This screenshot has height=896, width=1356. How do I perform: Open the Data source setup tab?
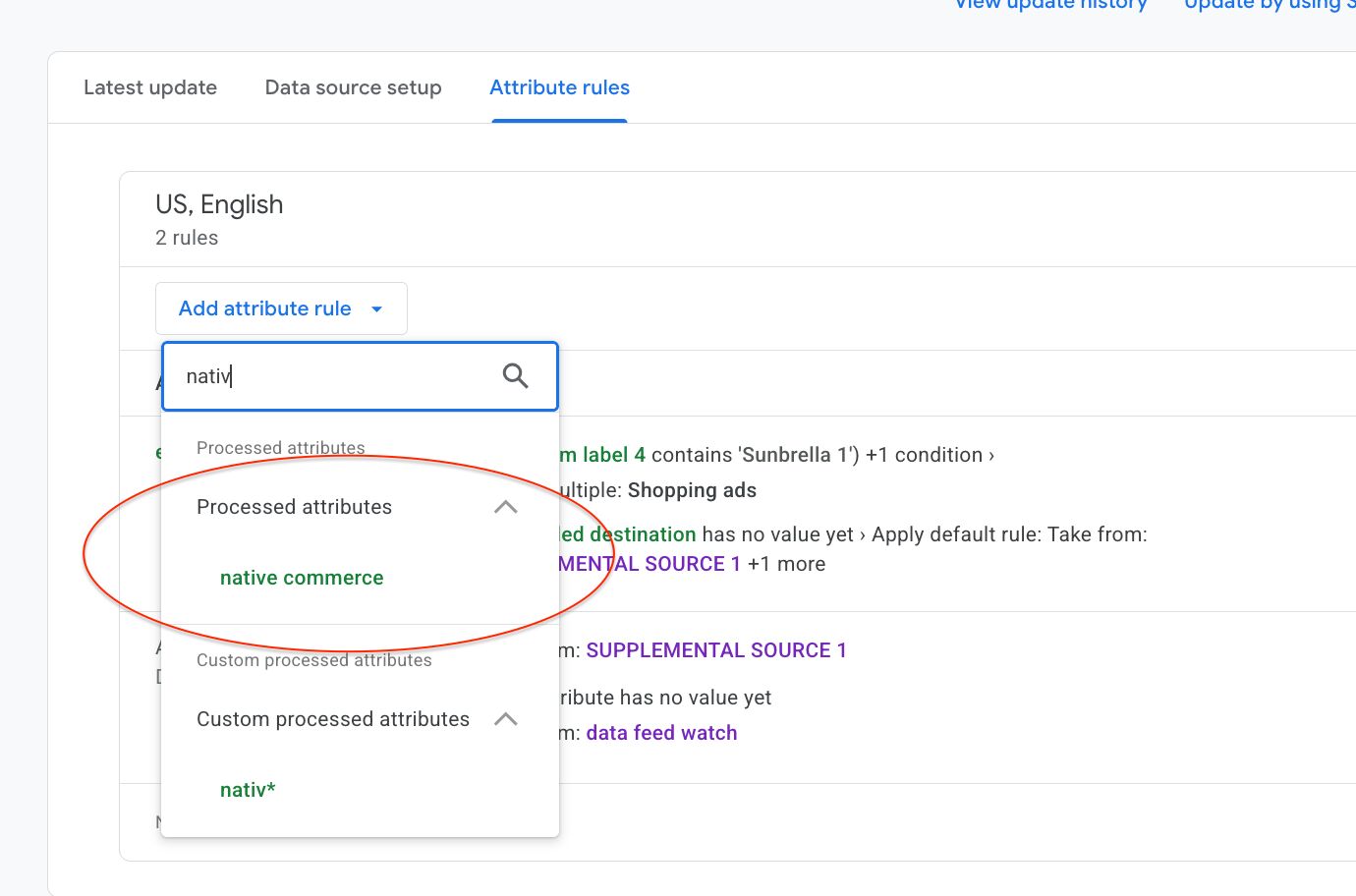(x=354, y=87)
